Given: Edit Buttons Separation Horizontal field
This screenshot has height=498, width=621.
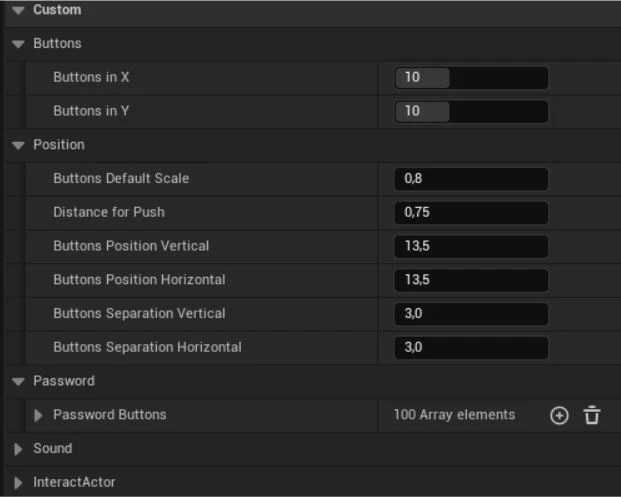Looking at the screenshot, I should (471, 347).
